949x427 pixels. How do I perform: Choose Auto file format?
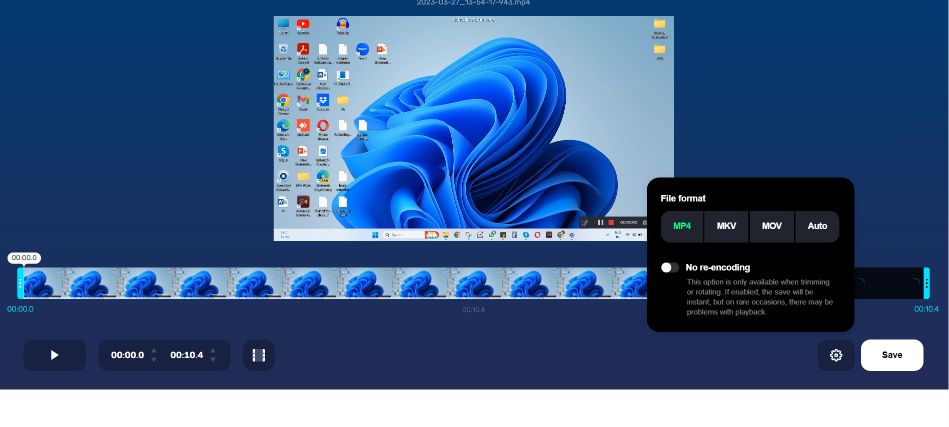(817, 226)
